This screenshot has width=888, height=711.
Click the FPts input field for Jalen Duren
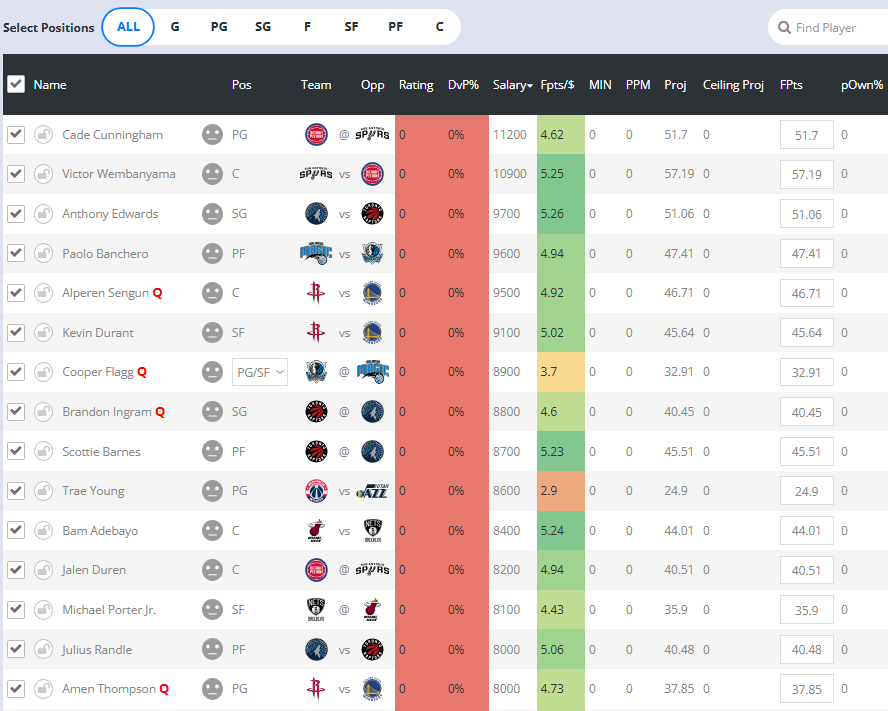coord(806,571)
